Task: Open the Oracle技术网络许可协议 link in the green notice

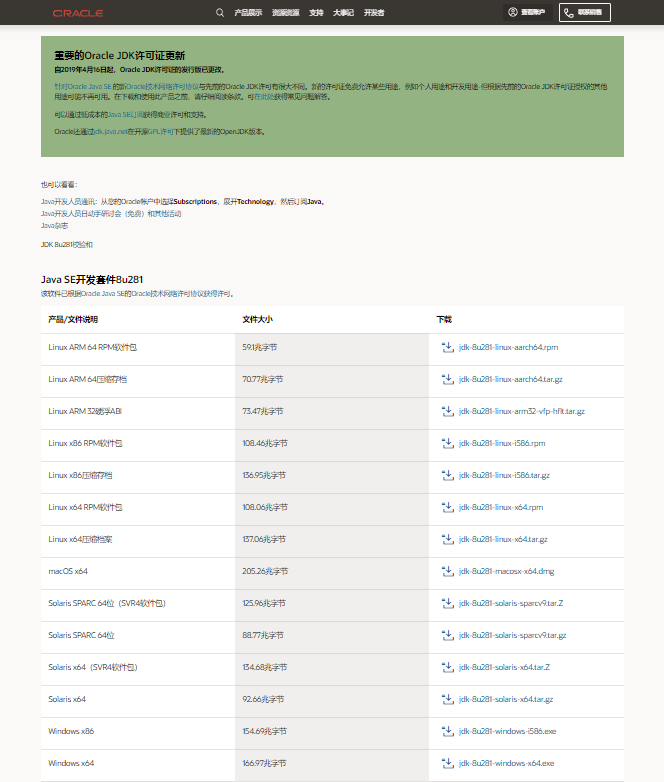Action: click(x=162, y=86)
